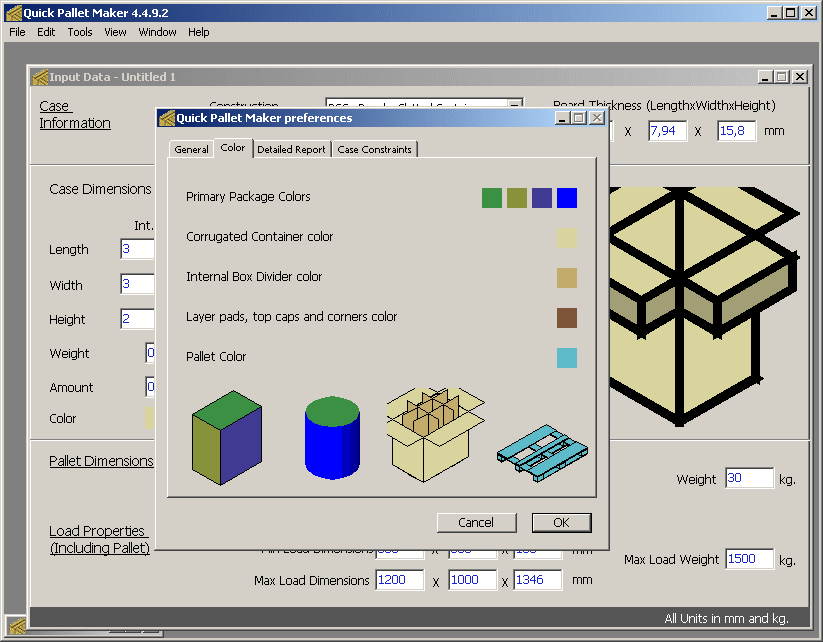Screen dimensions: 823x642
Task: Click the Amount field in Input Data
Action: tap(150, 387)
